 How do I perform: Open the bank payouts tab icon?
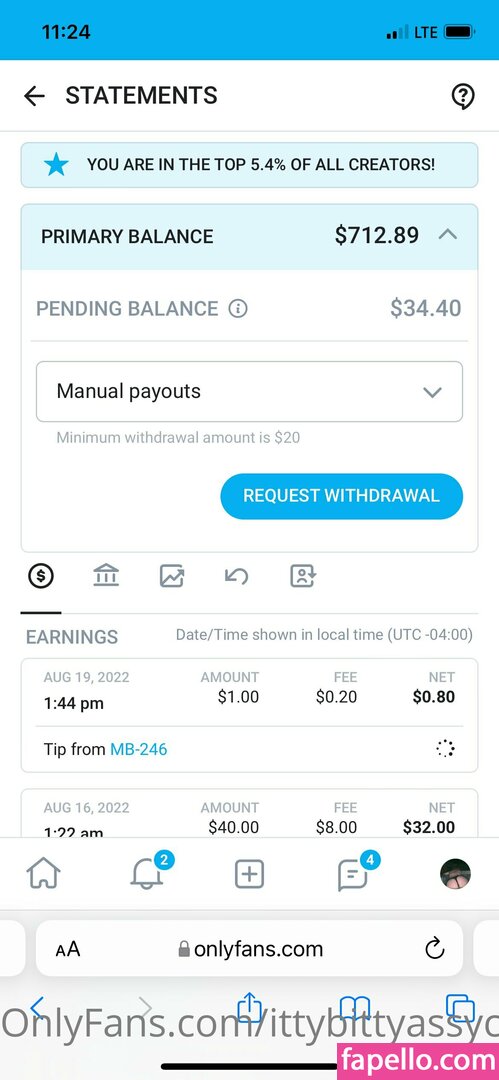point(106,575)
